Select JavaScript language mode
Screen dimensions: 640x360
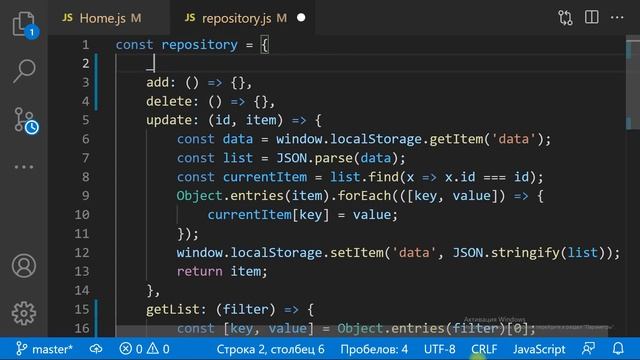539,349
